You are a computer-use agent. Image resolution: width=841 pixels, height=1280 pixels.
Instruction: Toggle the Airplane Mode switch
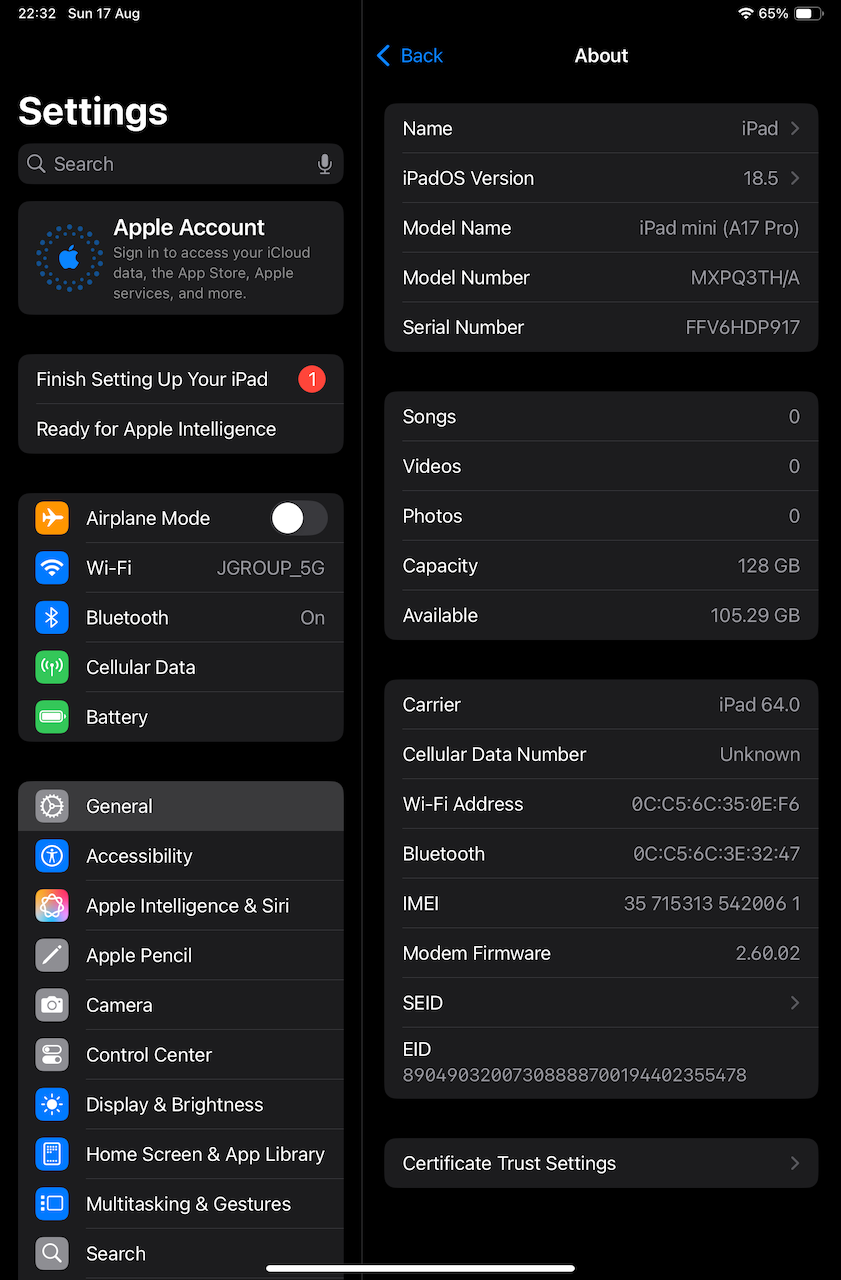pyautogui.click(x=299, y=518)
